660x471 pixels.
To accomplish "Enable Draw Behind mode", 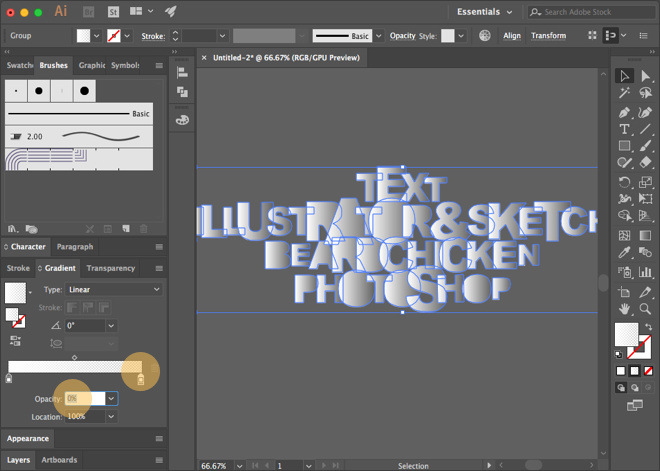I will (x=635, y=387).
